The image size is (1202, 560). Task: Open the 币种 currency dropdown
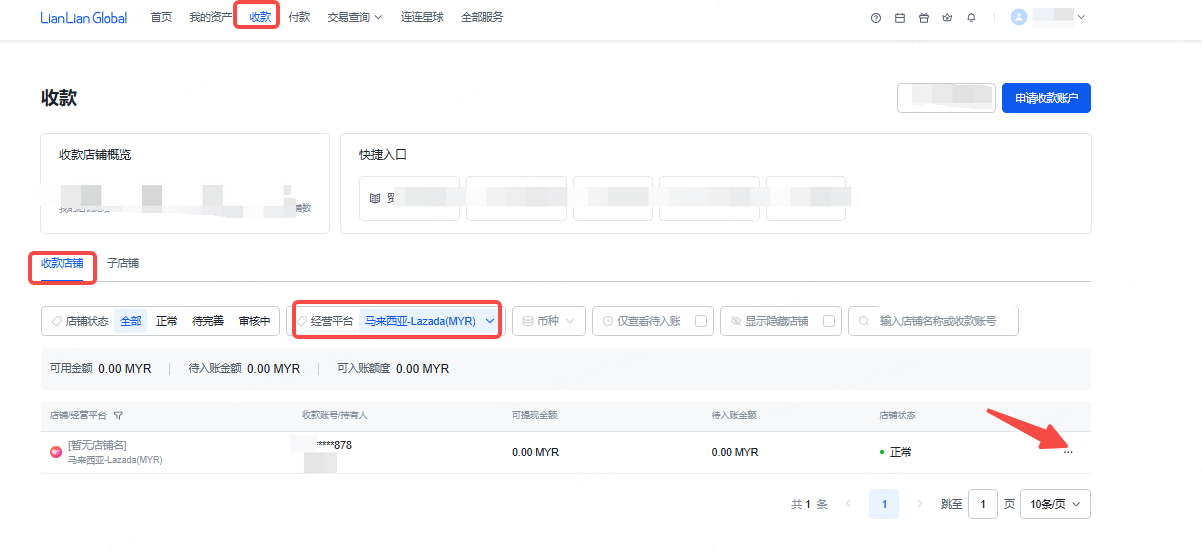548,321
